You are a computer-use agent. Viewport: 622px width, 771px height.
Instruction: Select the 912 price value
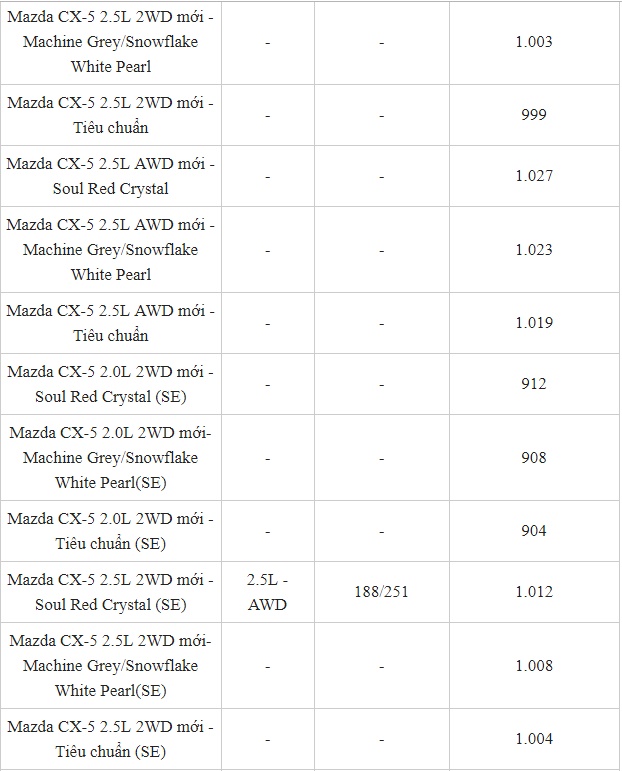click(533, 384)
